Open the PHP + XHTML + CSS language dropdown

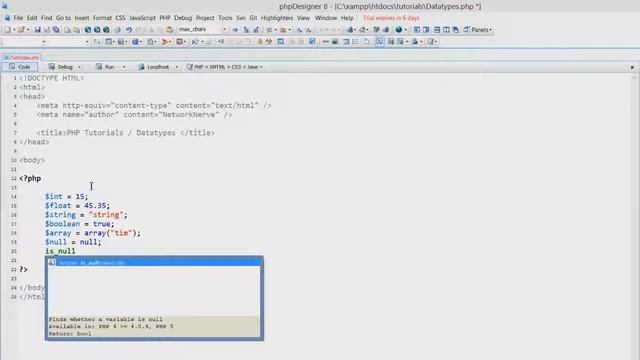(x=224, y=67)
